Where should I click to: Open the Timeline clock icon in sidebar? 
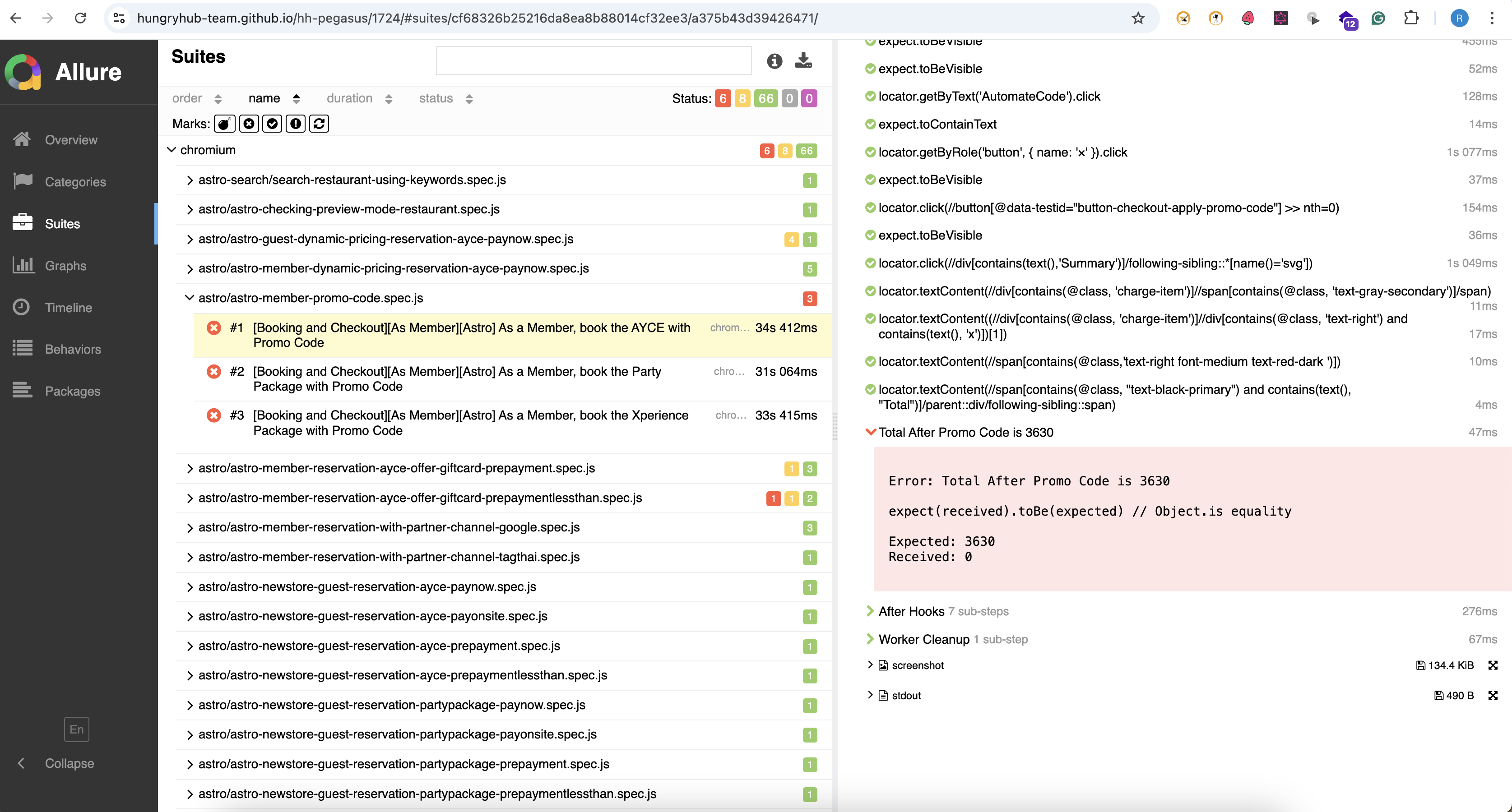coord(22,307)
